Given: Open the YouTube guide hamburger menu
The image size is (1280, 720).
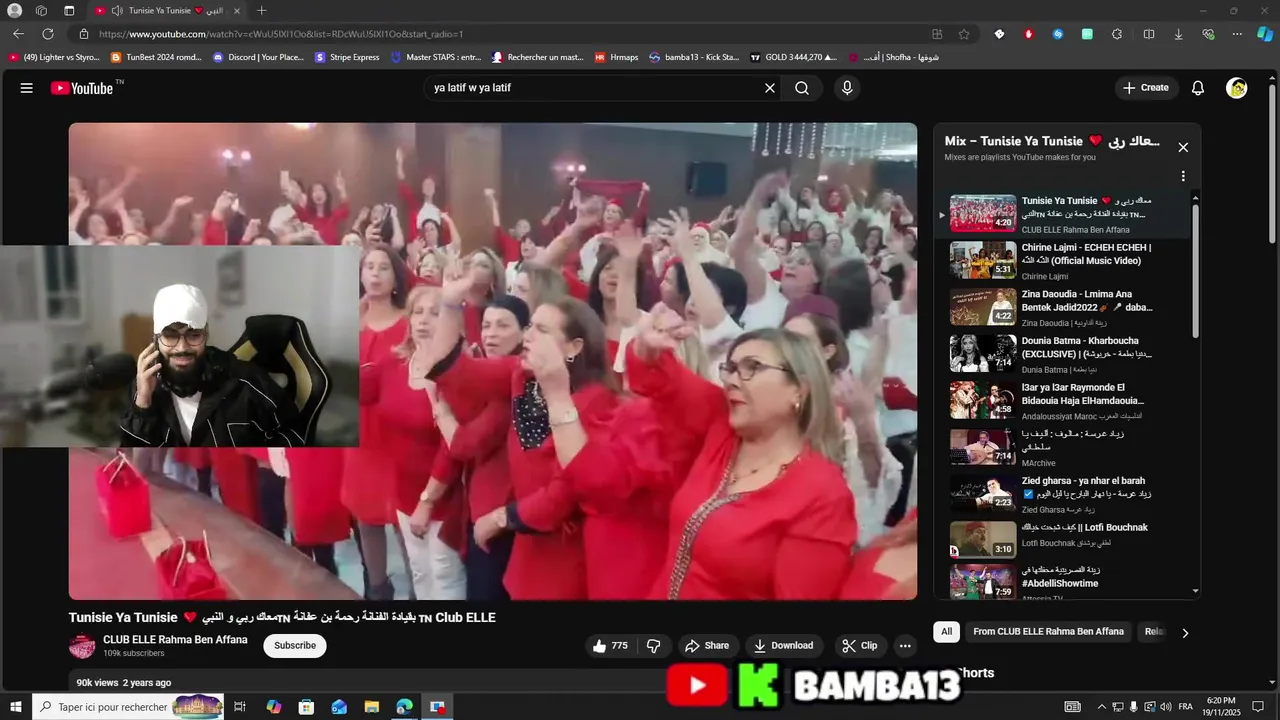Looking at the screenshot, I should tap(27, 88).
